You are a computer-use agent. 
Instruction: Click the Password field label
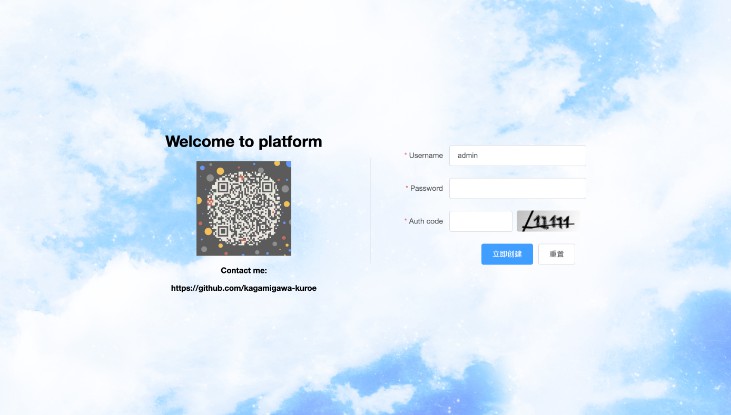pos(427,188)
